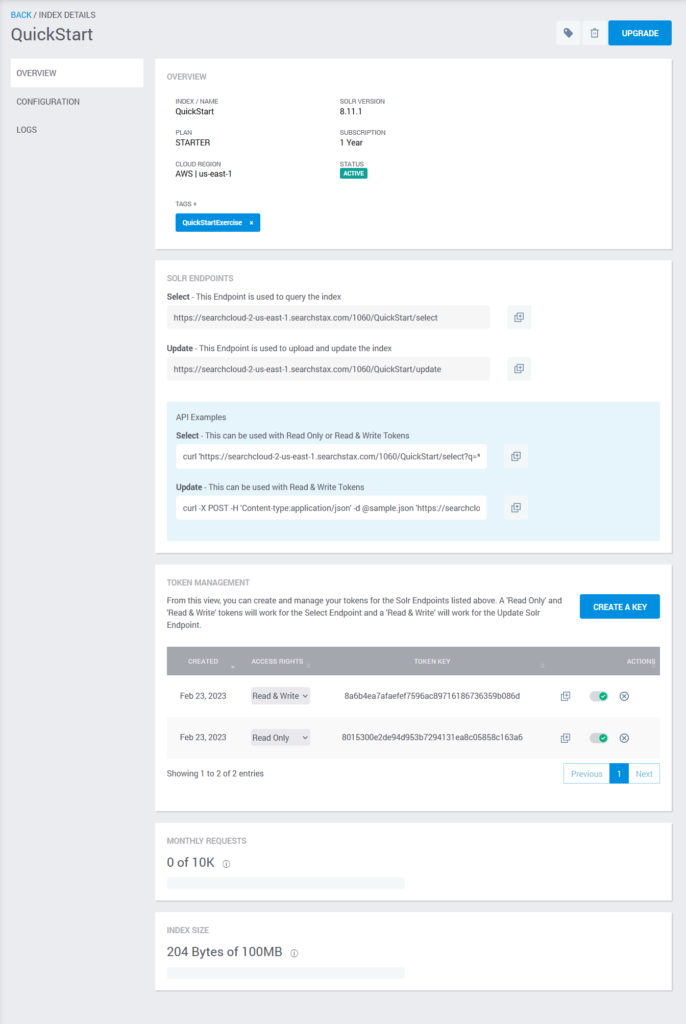Copy the Select endpoint URL

pyautogui.click(x=519, y=317)
